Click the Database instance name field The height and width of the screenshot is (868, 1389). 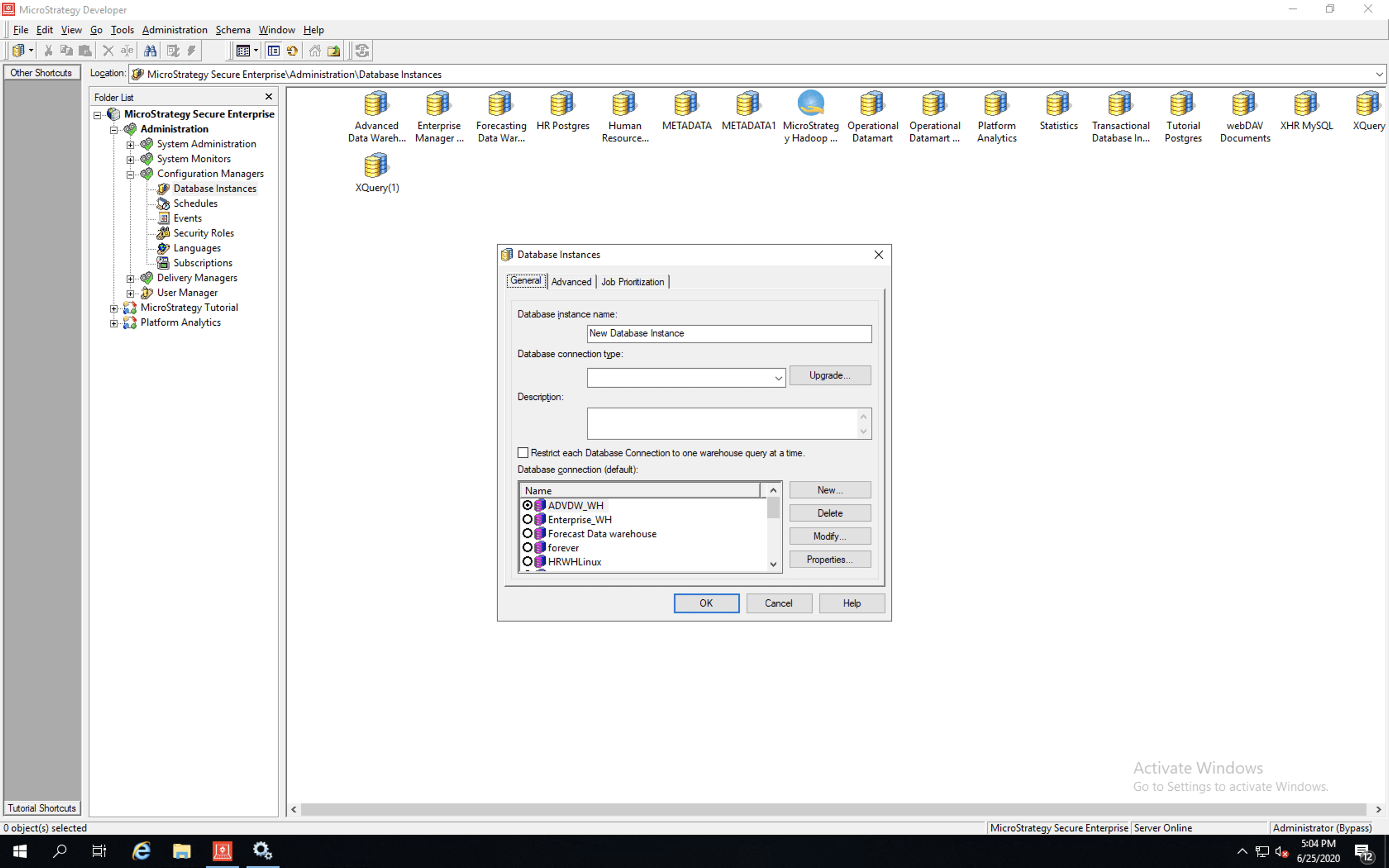point(728,334)
